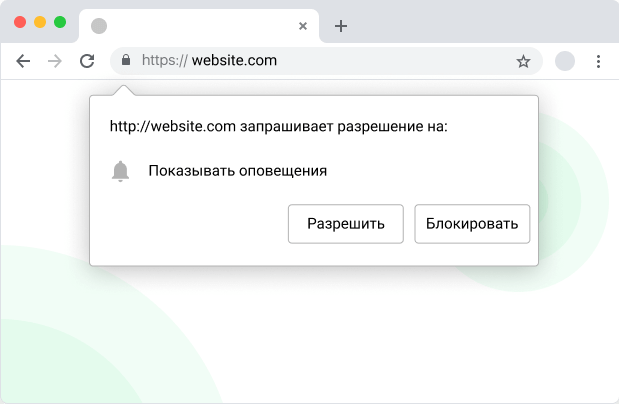Click the browser back arrow

24,61
